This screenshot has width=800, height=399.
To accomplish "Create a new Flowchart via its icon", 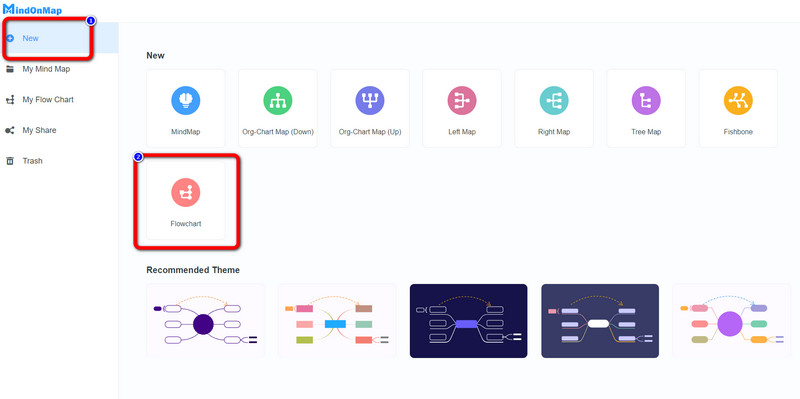I will coord(186,192).
